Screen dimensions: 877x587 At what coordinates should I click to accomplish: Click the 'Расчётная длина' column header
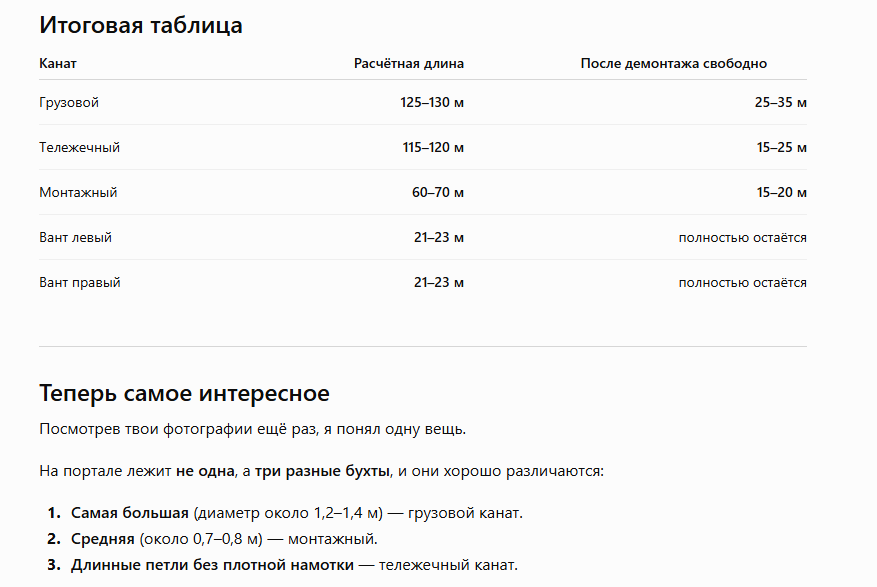pyautogui.click(x=409, y=63)
